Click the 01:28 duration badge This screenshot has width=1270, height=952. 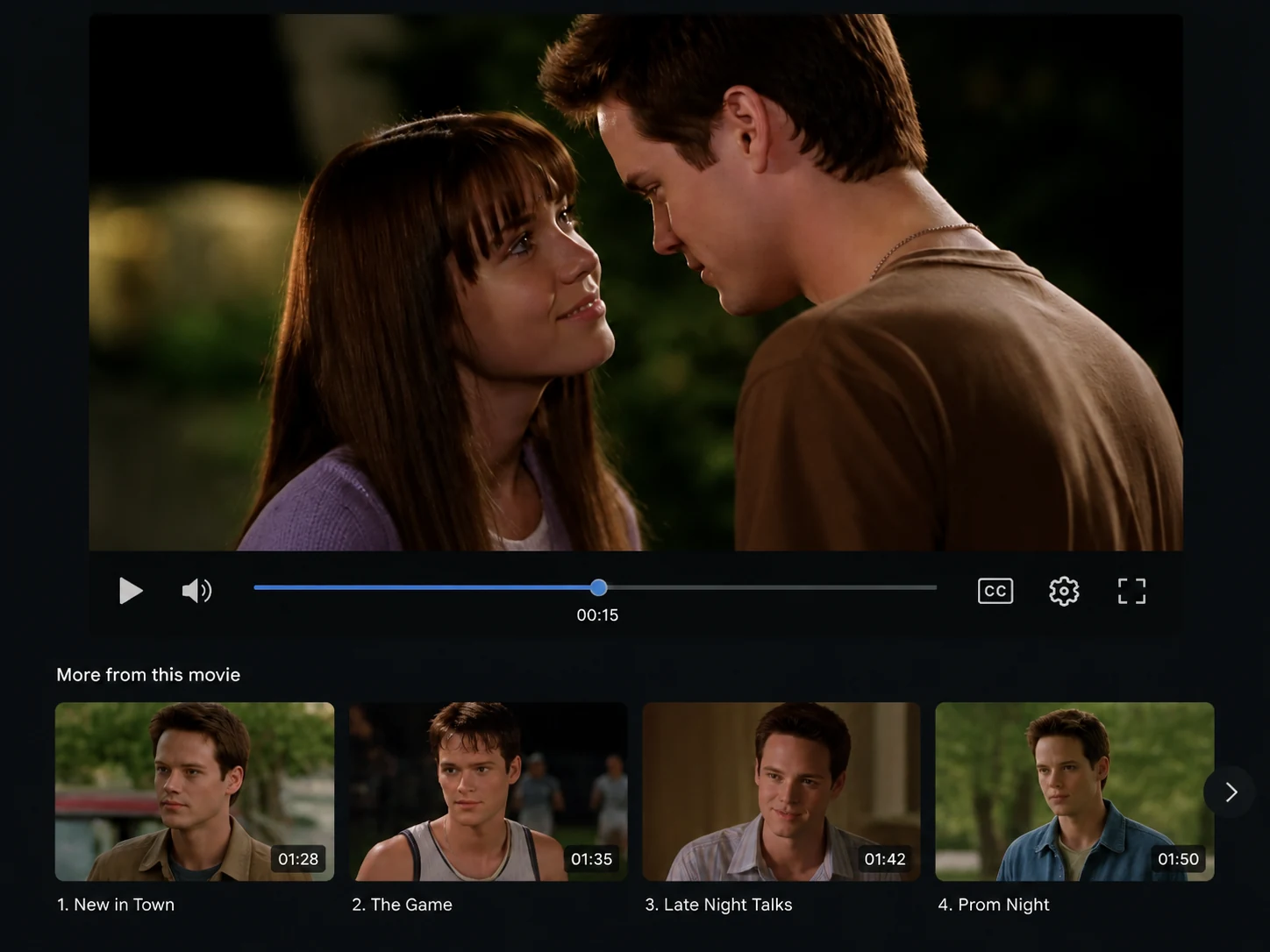tap(298, 859)
